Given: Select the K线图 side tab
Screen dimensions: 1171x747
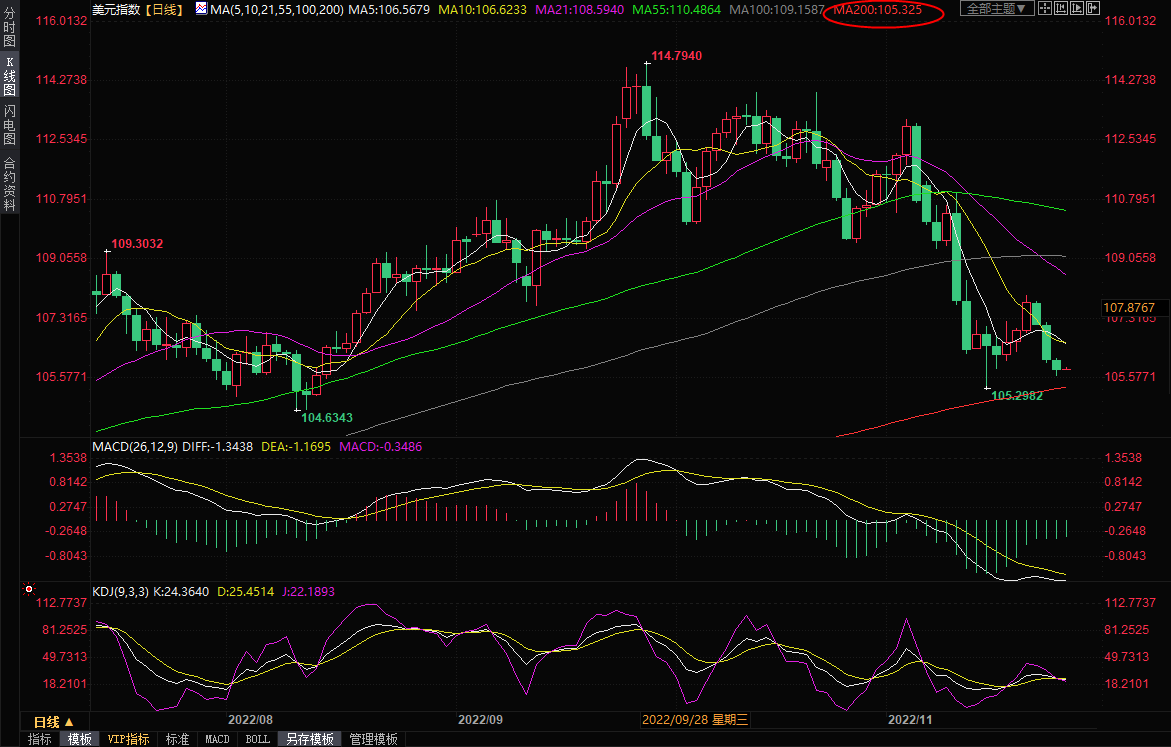Looking at the screenshot, I should [x=9, y=77].
